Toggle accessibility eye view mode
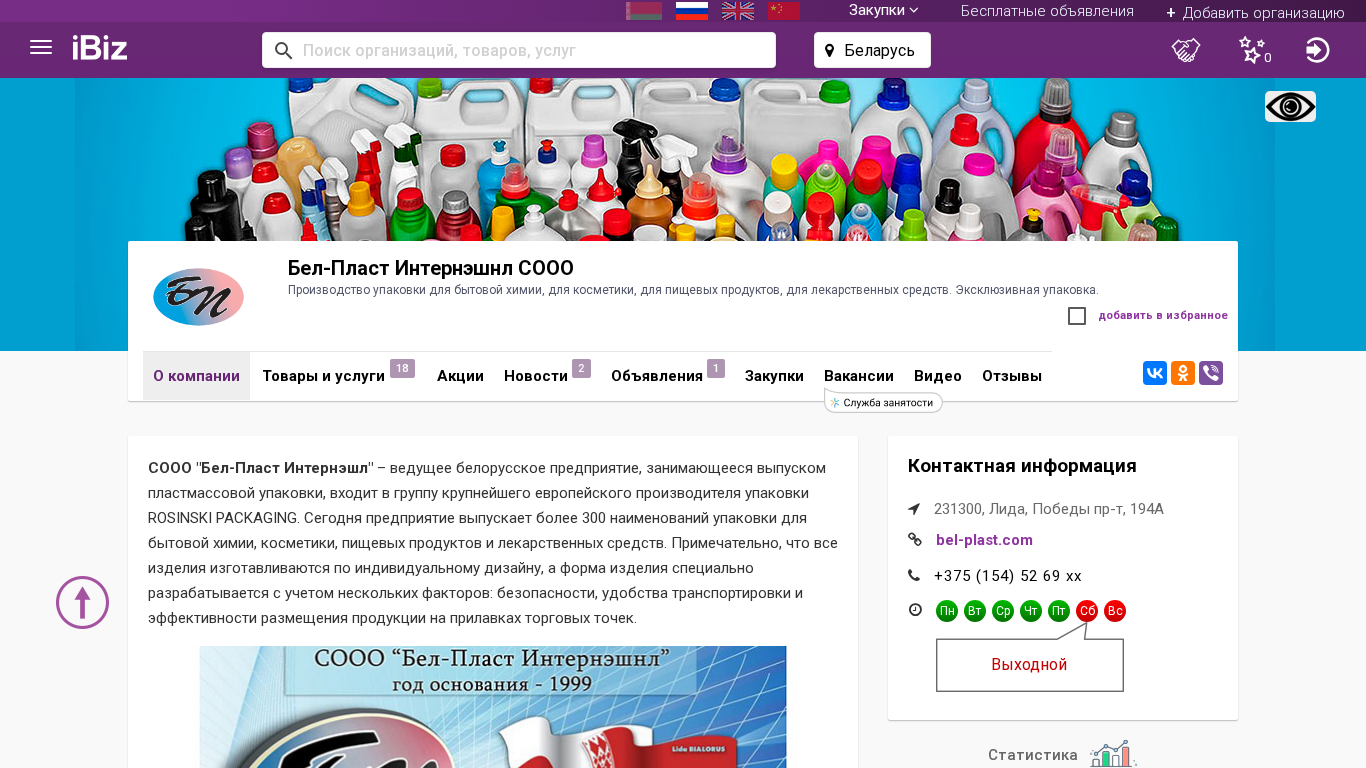The width and height of the screenshot is (1366, 768). click(1290, 106)
